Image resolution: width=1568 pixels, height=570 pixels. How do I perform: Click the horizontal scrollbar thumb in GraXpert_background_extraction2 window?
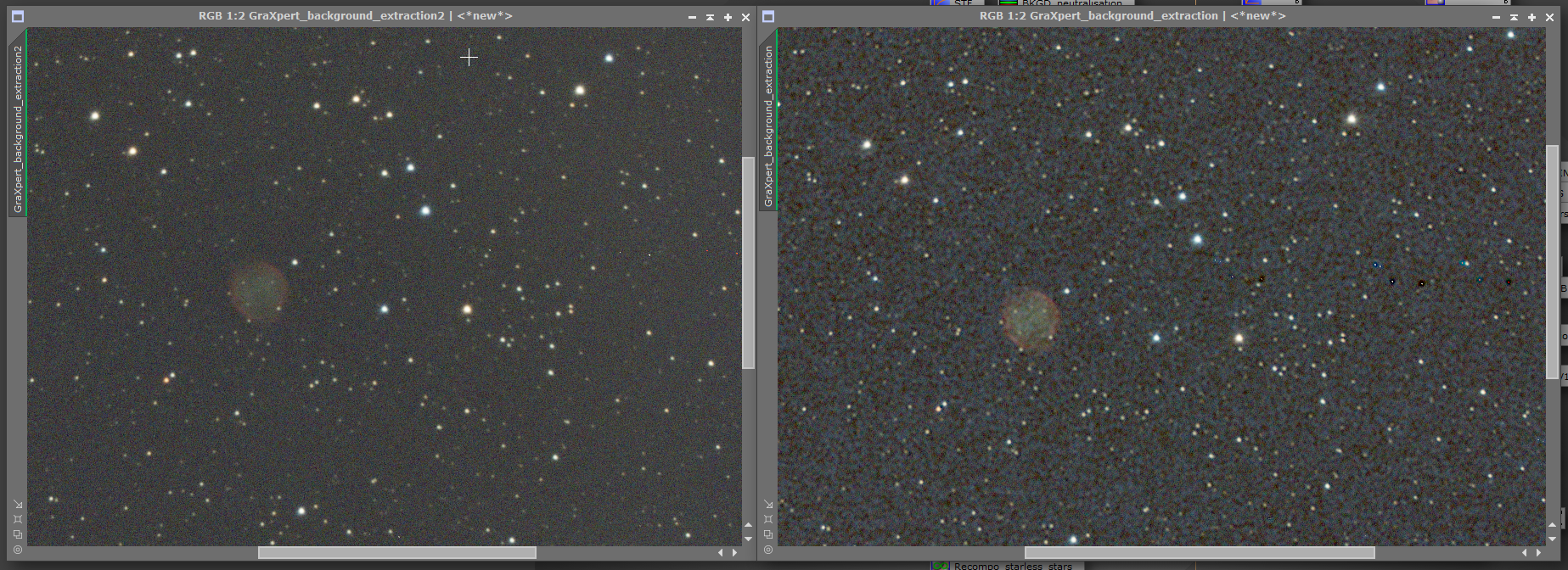tap(397, 552)
